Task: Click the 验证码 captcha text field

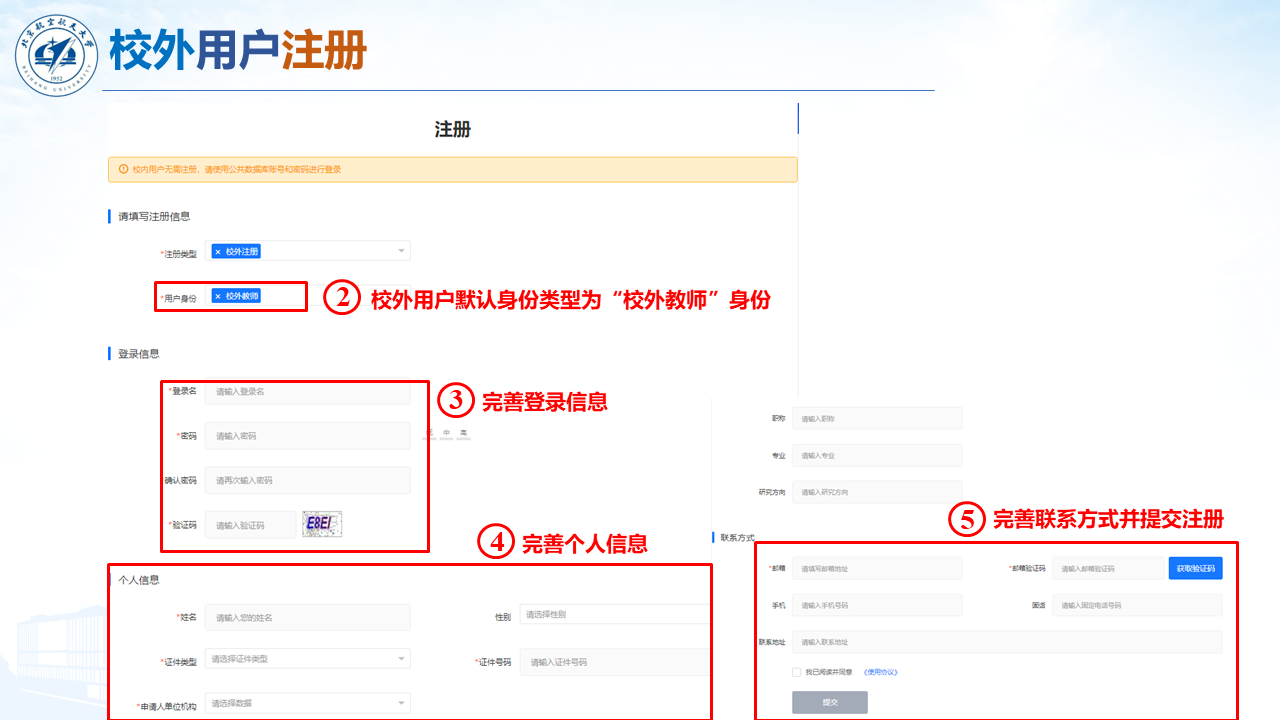Action: (250, 525)
